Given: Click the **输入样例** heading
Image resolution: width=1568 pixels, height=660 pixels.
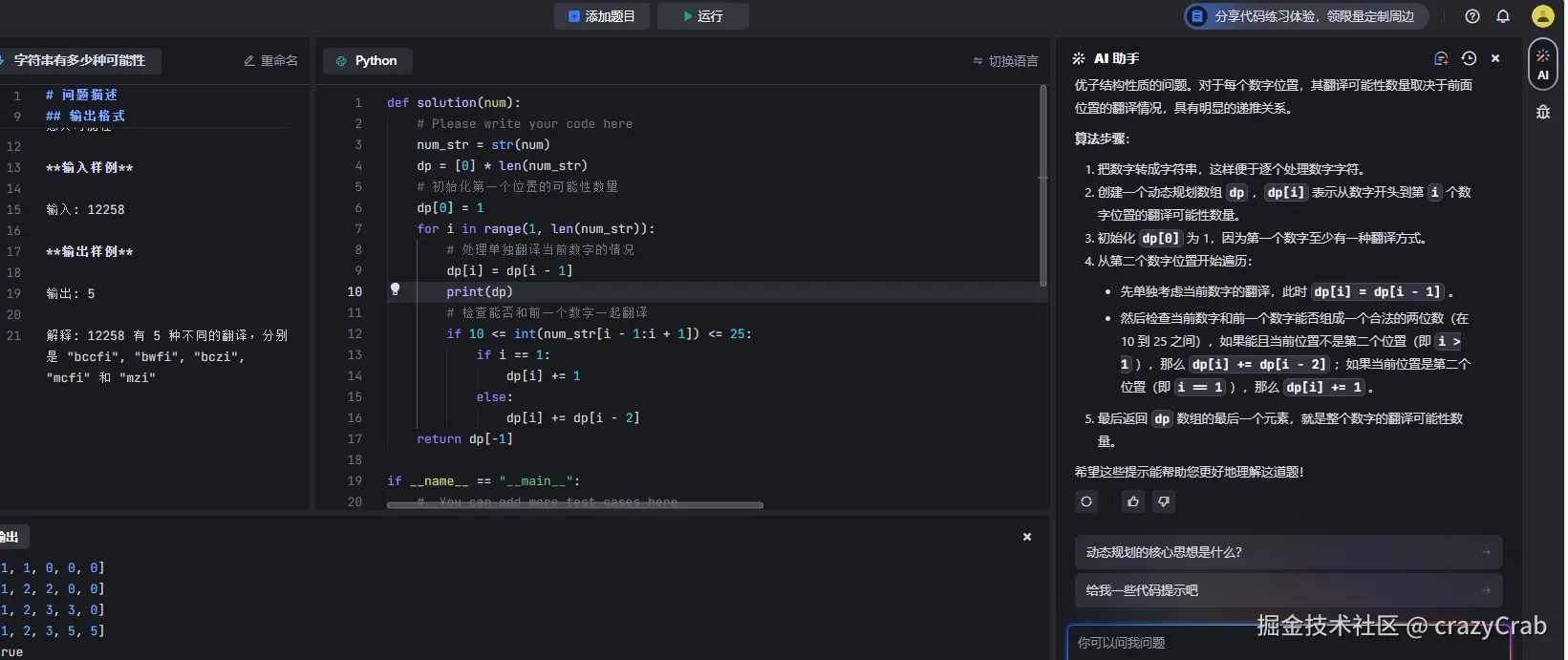Looking at the screenshot, I should coord(90,167).
